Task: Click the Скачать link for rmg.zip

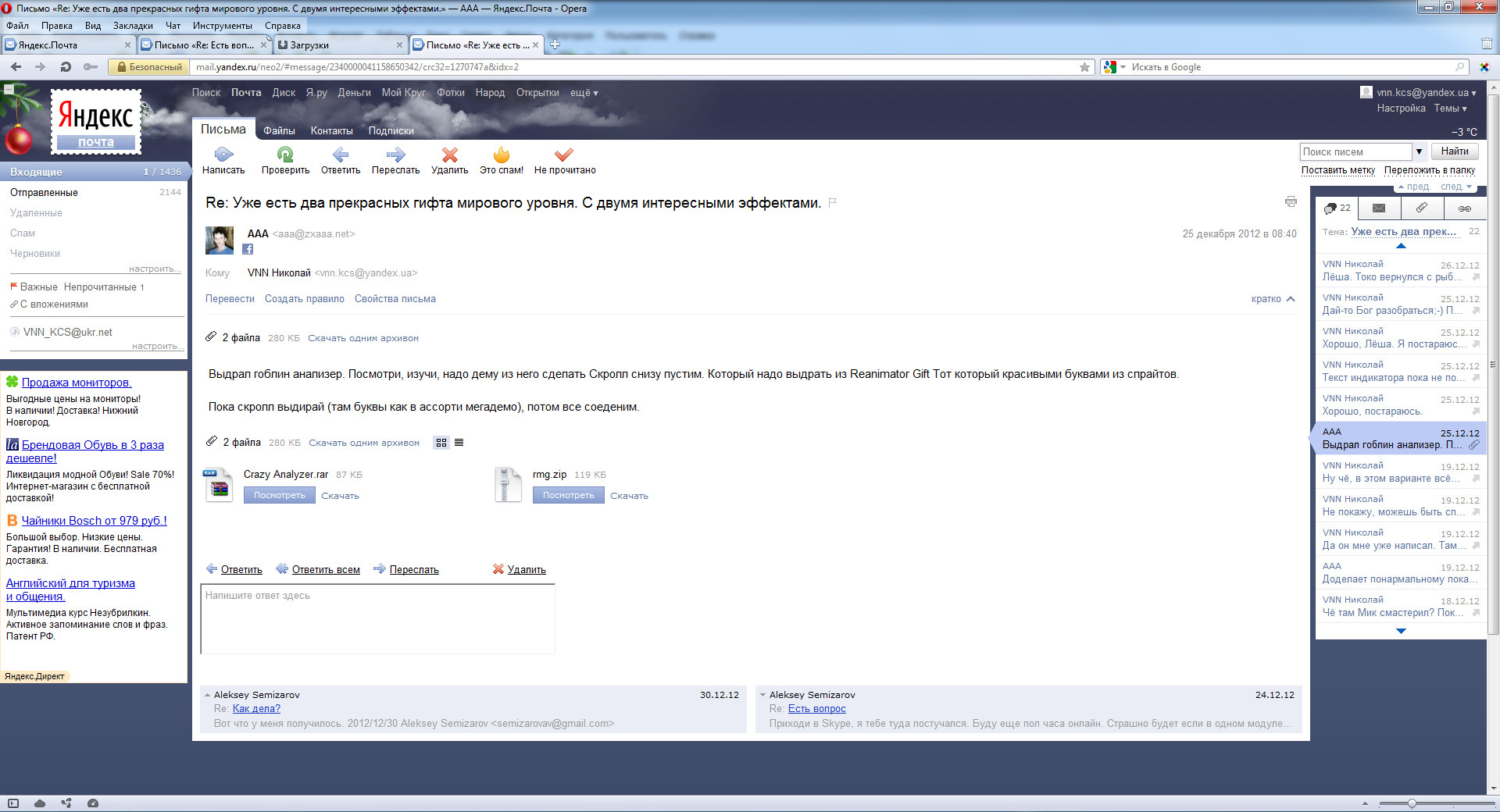Action: 629,496
